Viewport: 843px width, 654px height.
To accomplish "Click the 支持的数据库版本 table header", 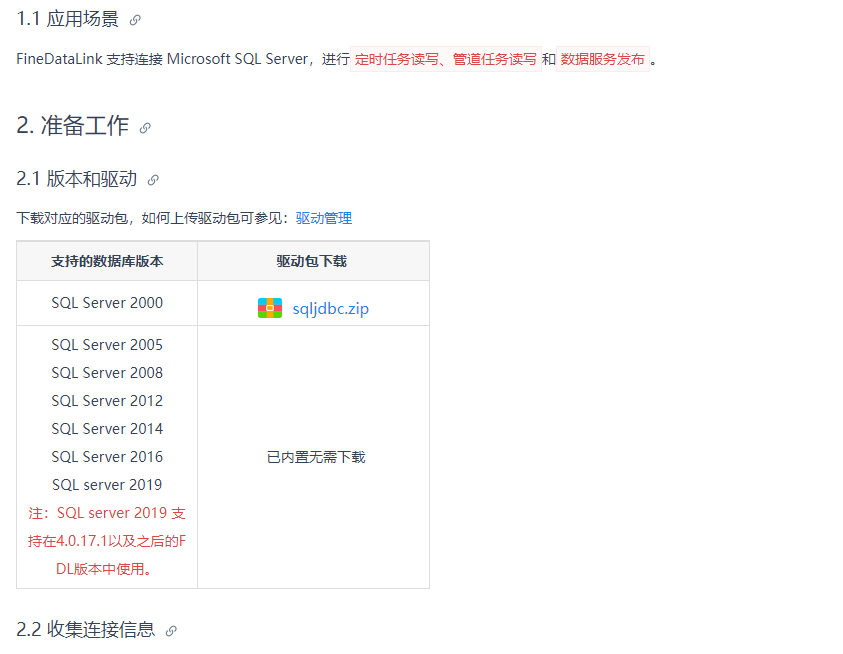I will [107, 261].
